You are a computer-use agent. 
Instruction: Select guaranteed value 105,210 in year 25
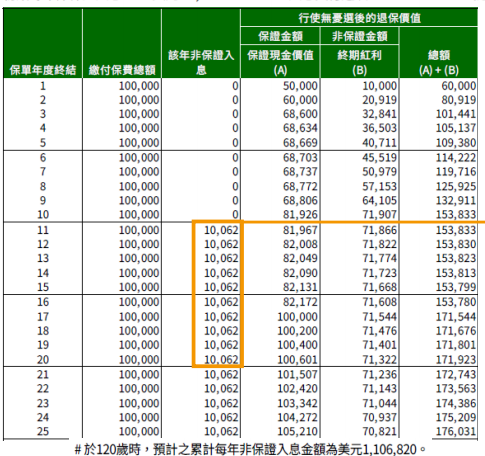298,431
